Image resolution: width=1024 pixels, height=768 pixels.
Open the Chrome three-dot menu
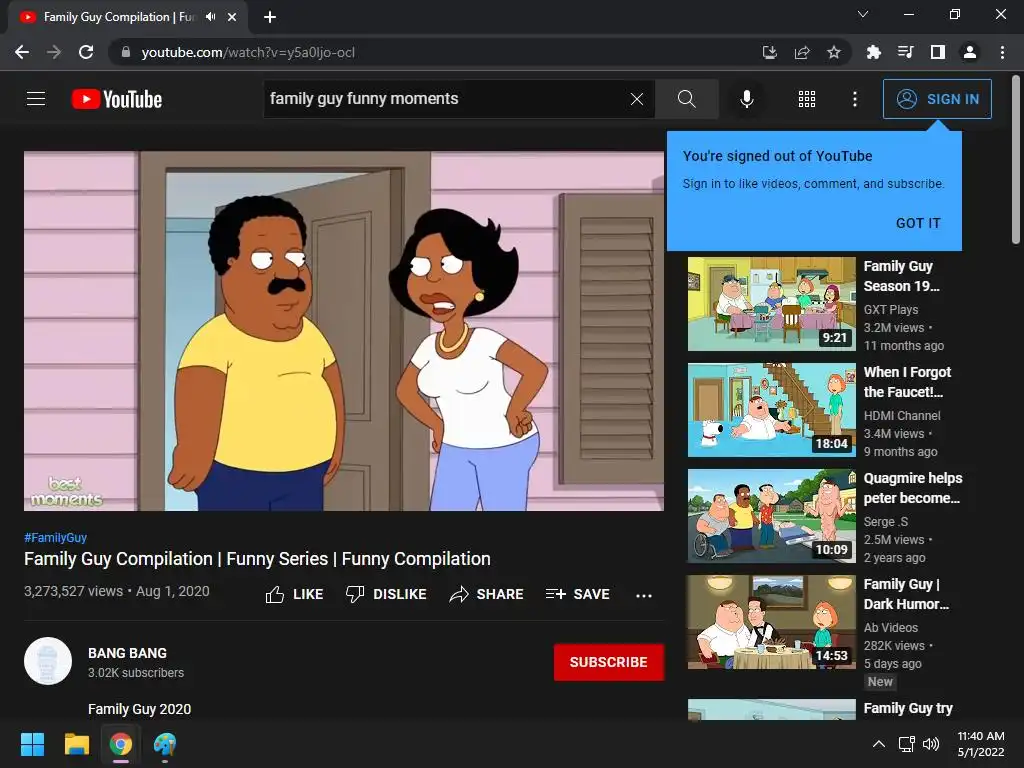[1002, 52]
